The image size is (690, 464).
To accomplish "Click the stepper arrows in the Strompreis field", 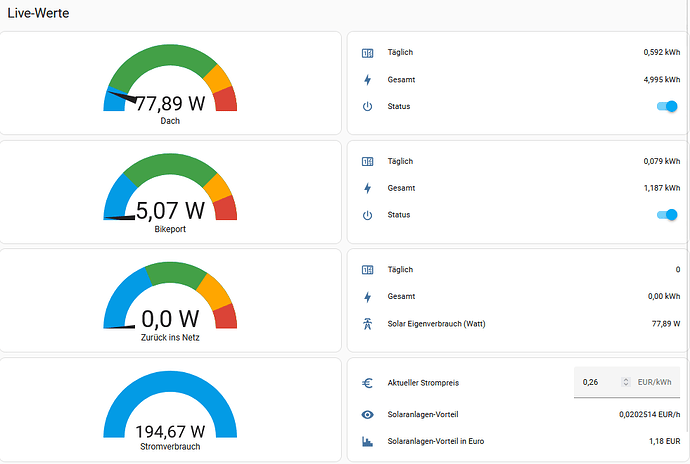I will pos(625,383).
